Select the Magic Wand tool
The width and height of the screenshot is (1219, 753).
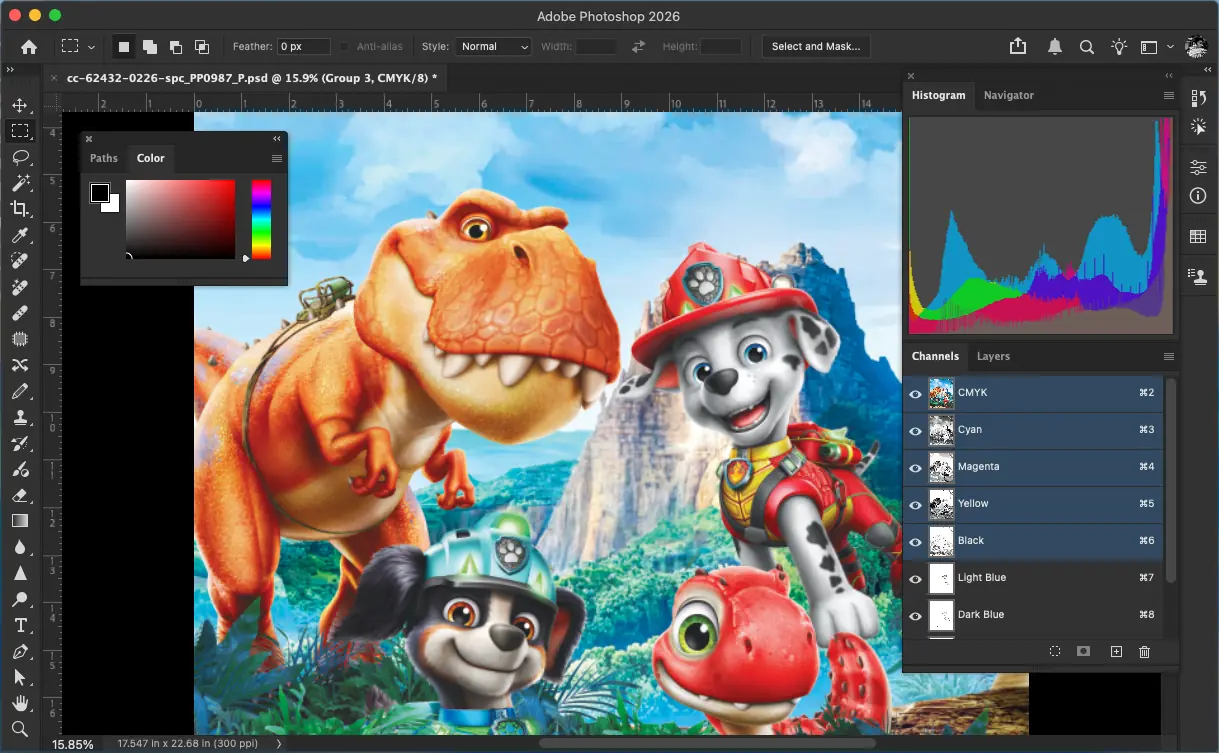tap(20, 183)
